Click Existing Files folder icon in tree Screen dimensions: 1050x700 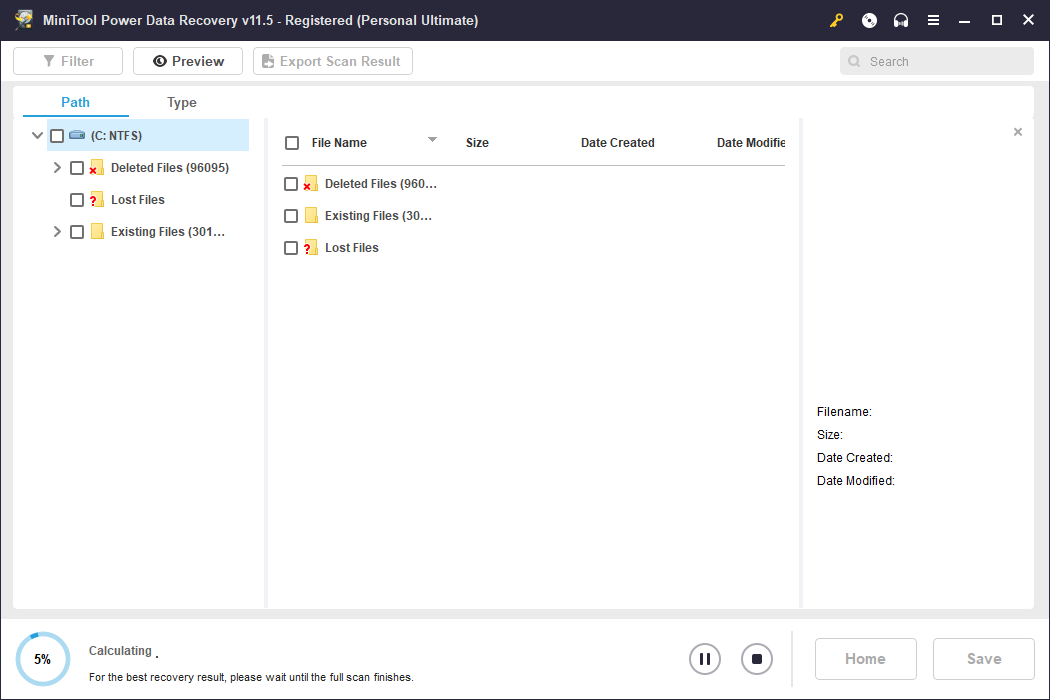click(x=97, y=232)
